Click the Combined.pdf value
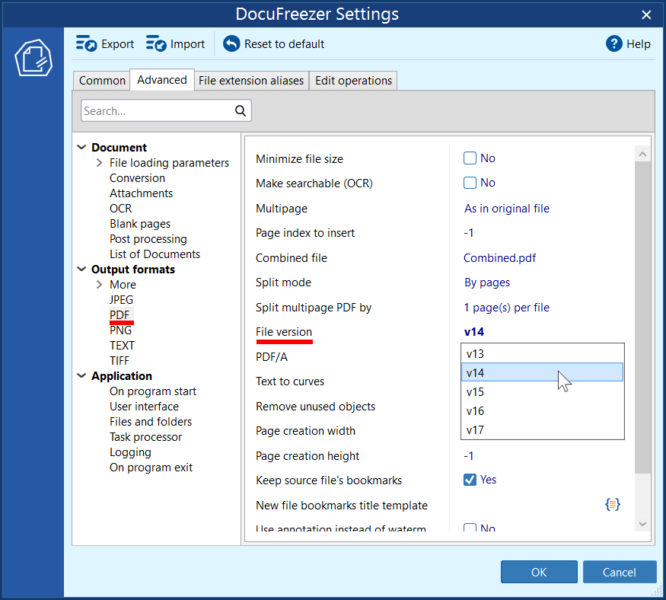 coord(500,258)
